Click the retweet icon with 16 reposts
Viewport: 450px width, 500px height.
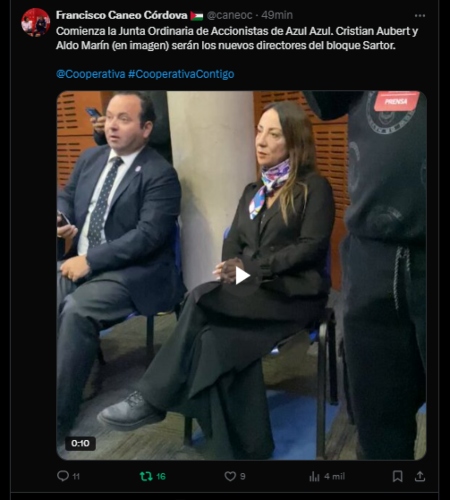146,476
